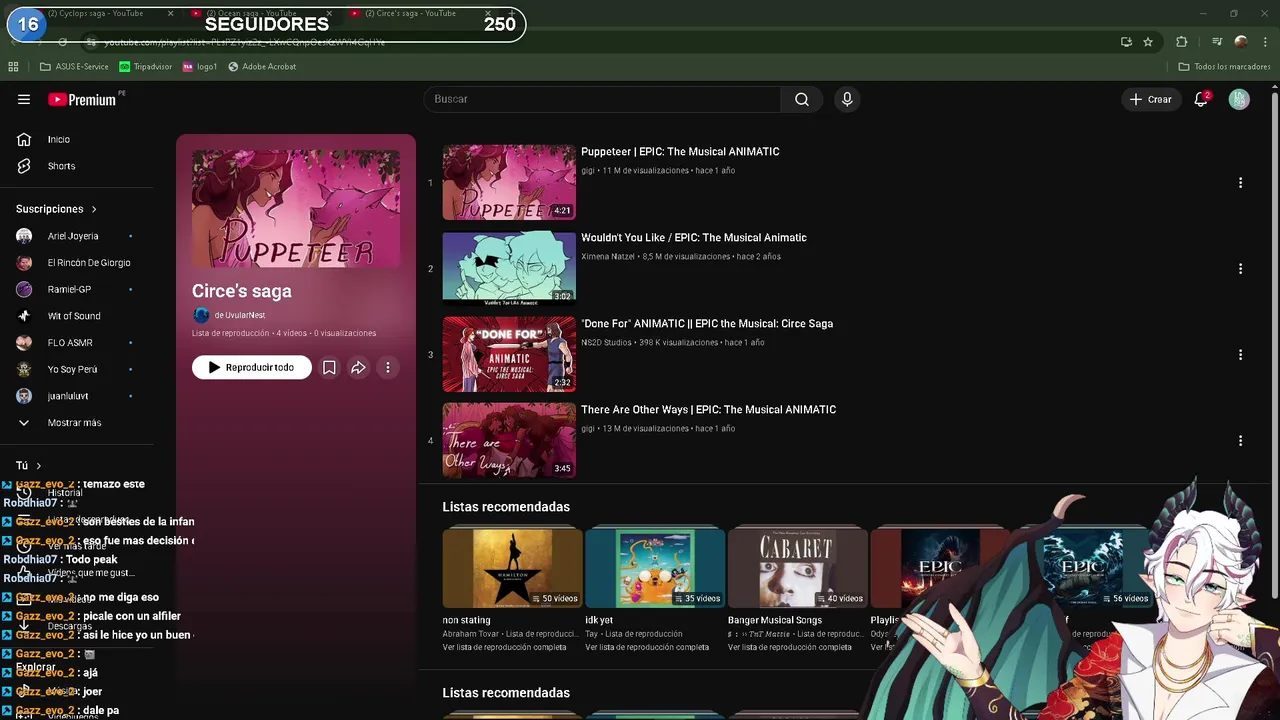Open Ximena Natzel channel name
The height and width of the screenshot is (720, 1280).
[x=608, y=256]
